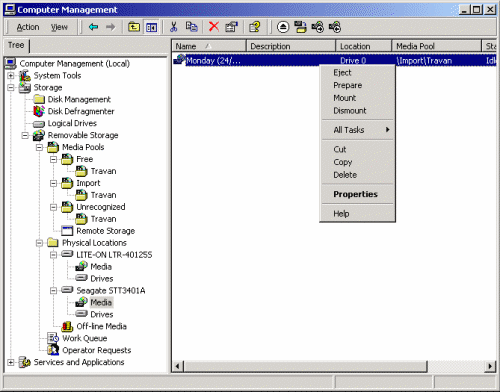
Task: Open the All Tasks submenu
Action: [x=357, y=130]
